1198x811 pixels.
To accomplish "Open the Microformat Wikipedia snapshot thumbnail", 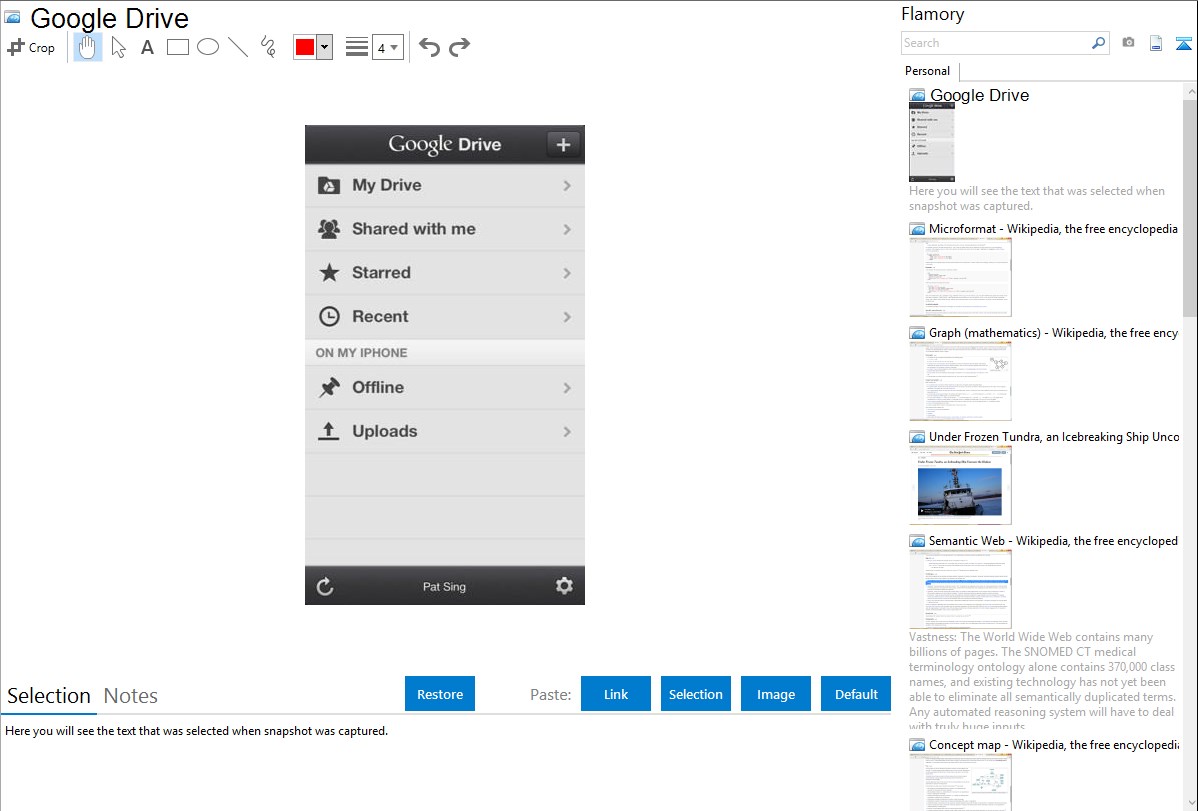I will pos(960,277).
